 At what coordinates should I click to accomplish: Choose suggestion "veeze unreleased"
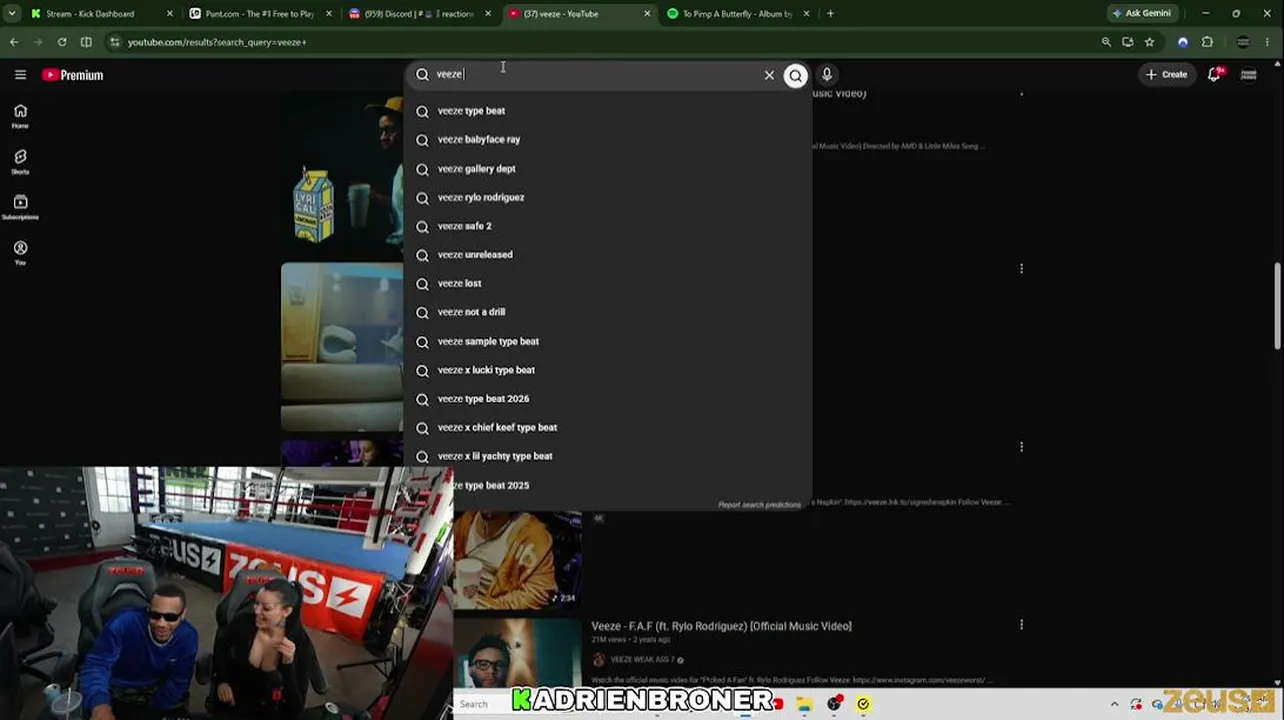pyautogui.click(x=608, y=255)
